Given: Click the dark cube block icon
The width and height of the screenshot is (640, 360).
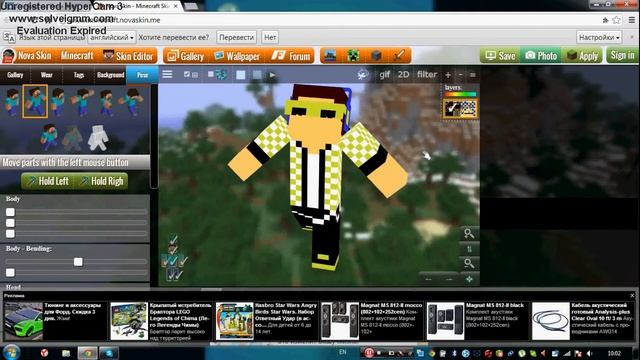Looking at the screenshot, I should 376,56.
